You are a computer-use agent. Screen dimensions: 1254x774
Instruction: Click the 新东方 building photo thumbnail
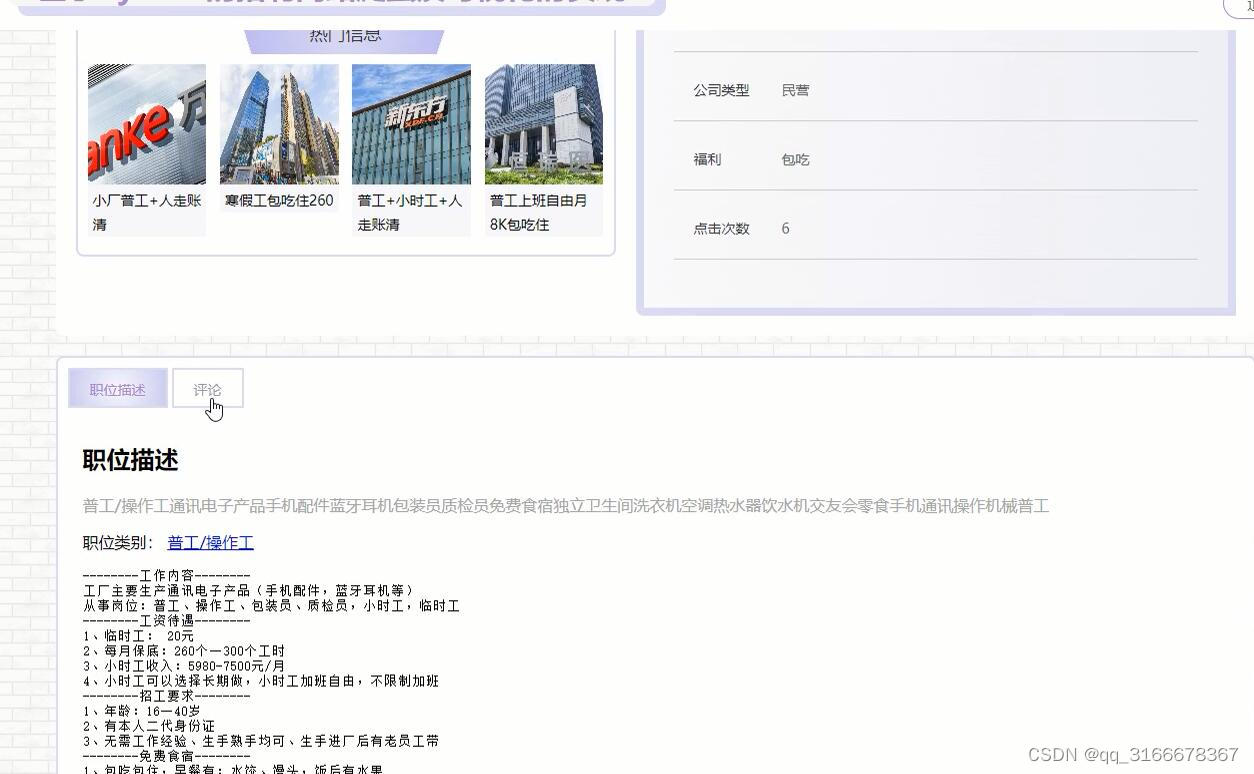[x=410, y=124]
